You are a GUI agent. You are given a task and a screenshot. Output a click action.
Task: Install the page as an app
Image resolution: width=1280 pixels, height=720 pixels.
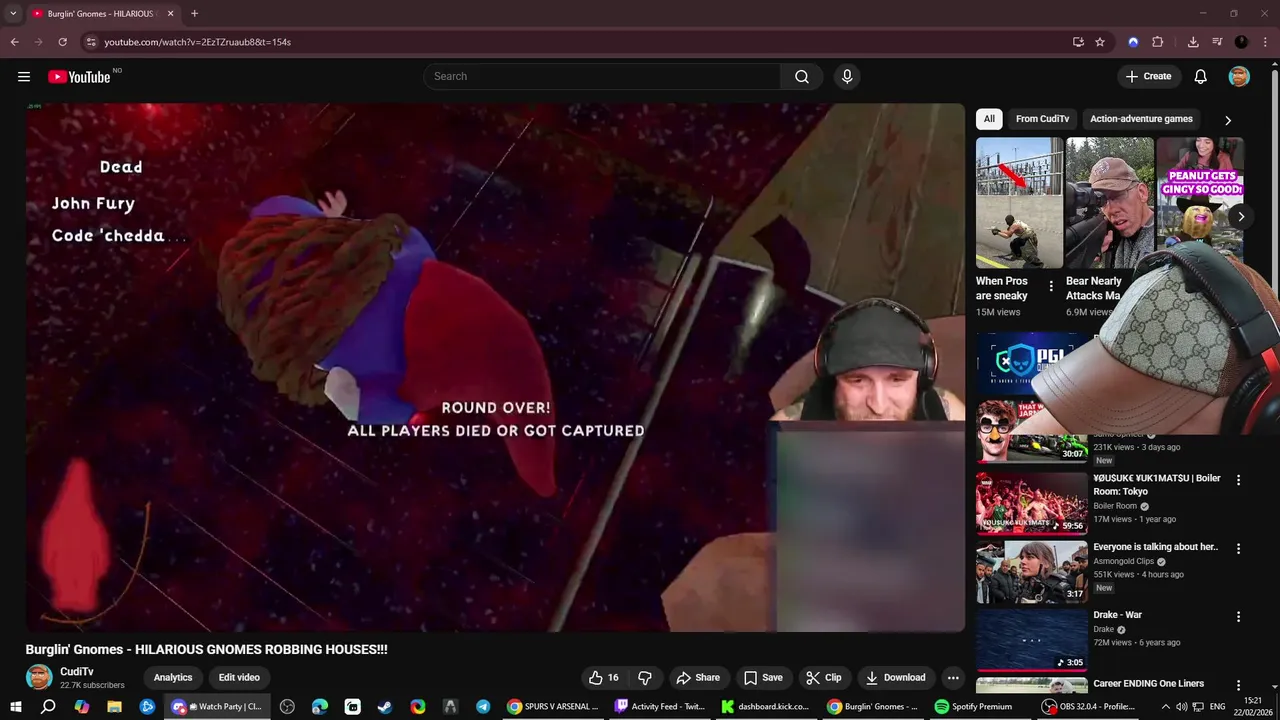(1078, 42)
